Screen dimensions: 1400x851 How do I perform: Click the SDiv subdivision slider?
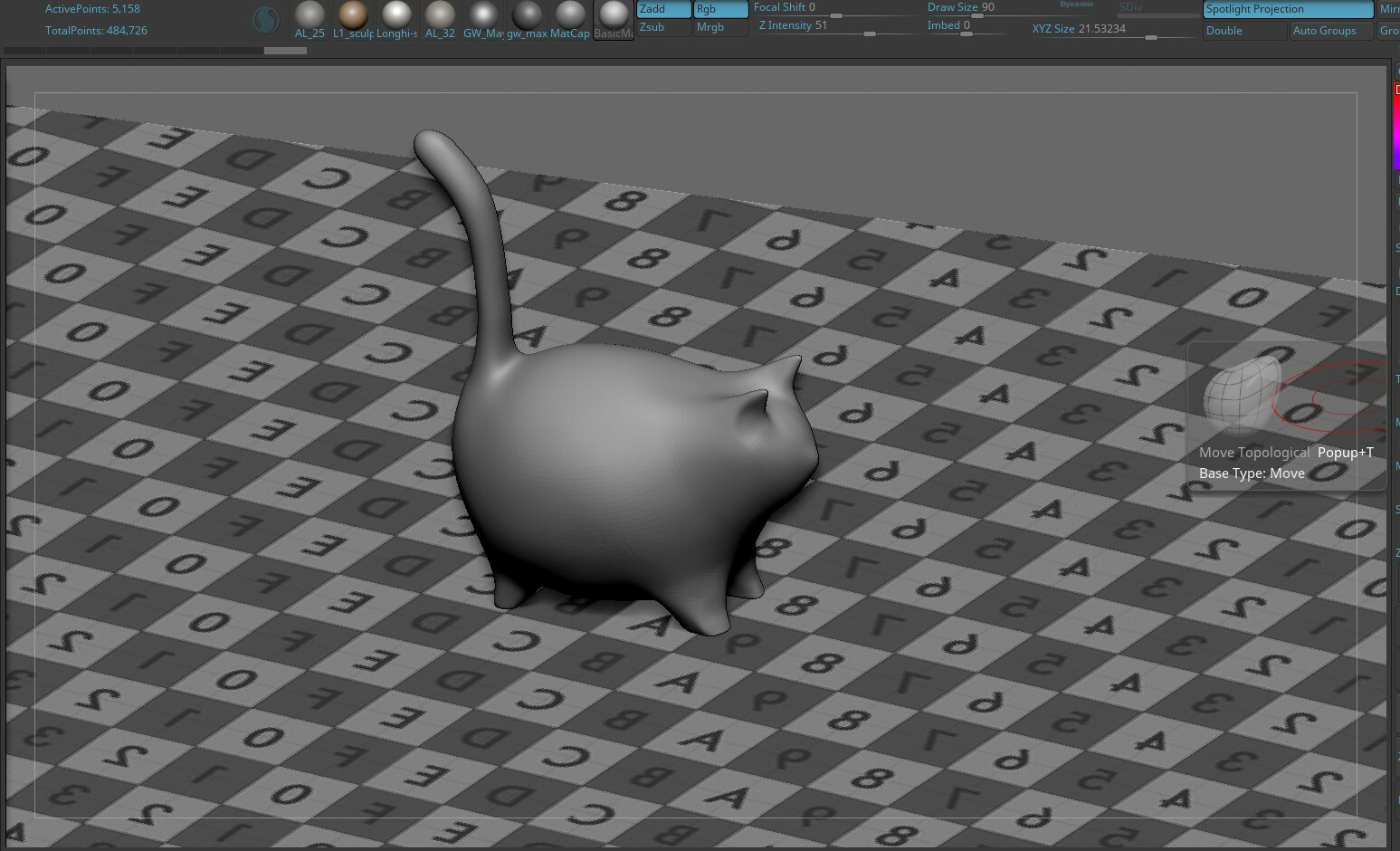tap(1158, 9)
